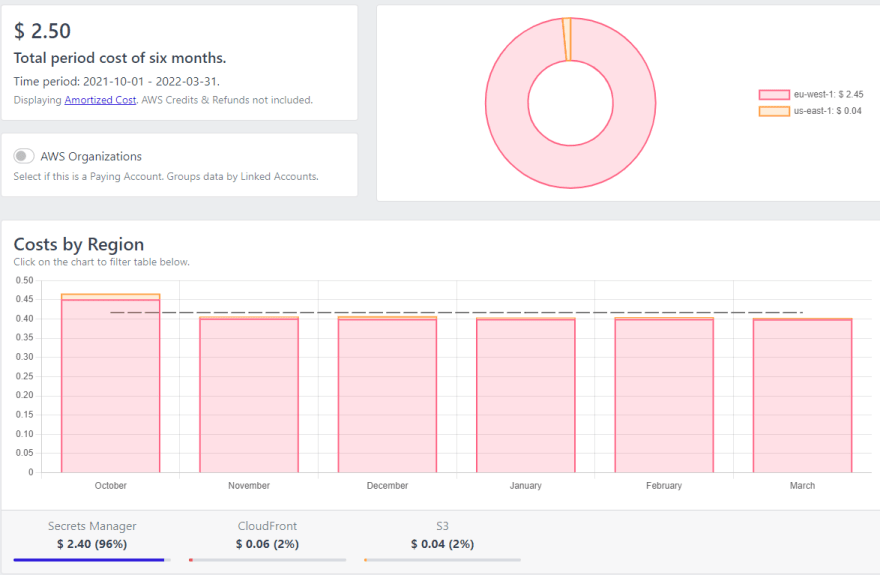Open the Amortized Cost link
This screenshot has width=880, height=575.
pos(100,100)
